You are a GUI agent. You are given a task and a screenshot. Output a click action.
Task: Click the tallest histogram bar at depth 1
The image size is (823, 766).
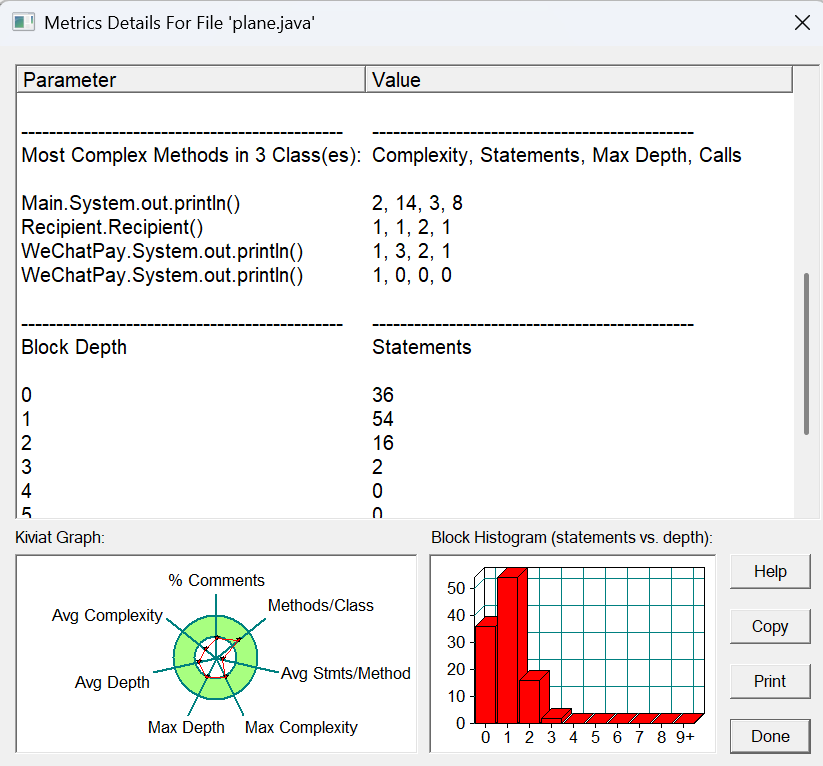click(x=509, y=648)
